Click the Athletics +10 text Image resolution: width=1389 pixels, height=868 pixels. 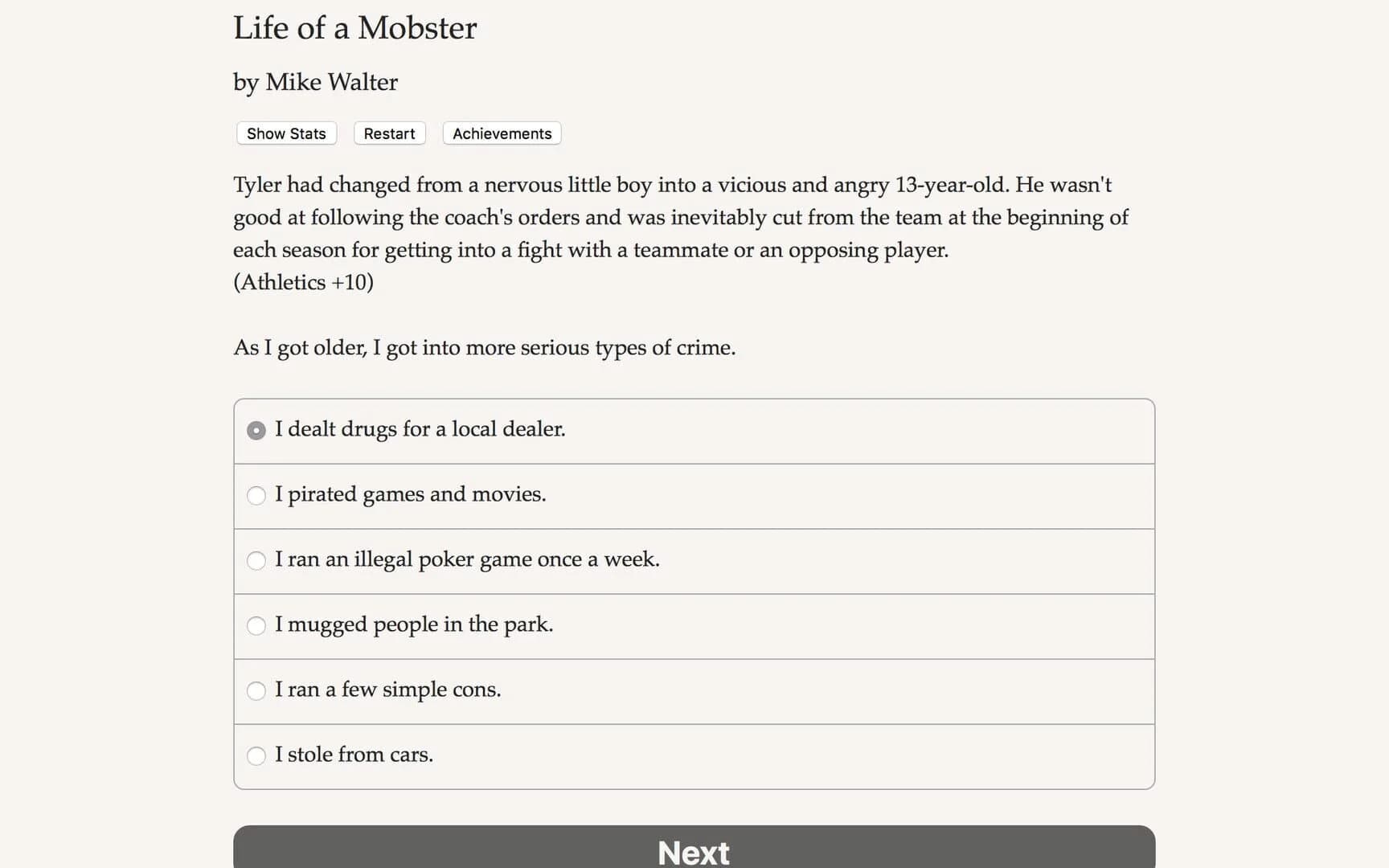(x=303, y=282)
